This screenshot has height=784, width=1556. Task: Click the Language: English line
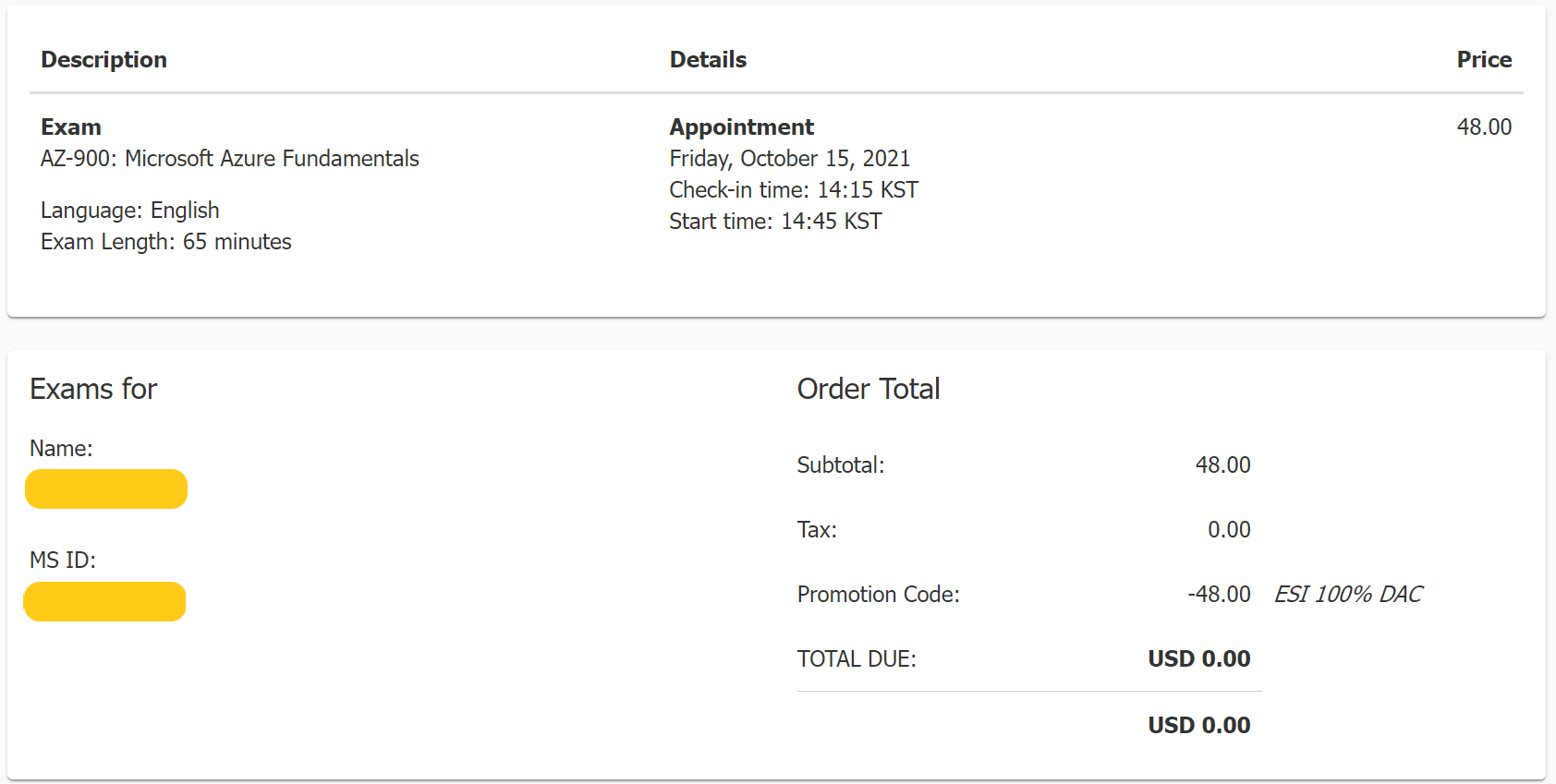pyautogui.click(x=130, y=211)
